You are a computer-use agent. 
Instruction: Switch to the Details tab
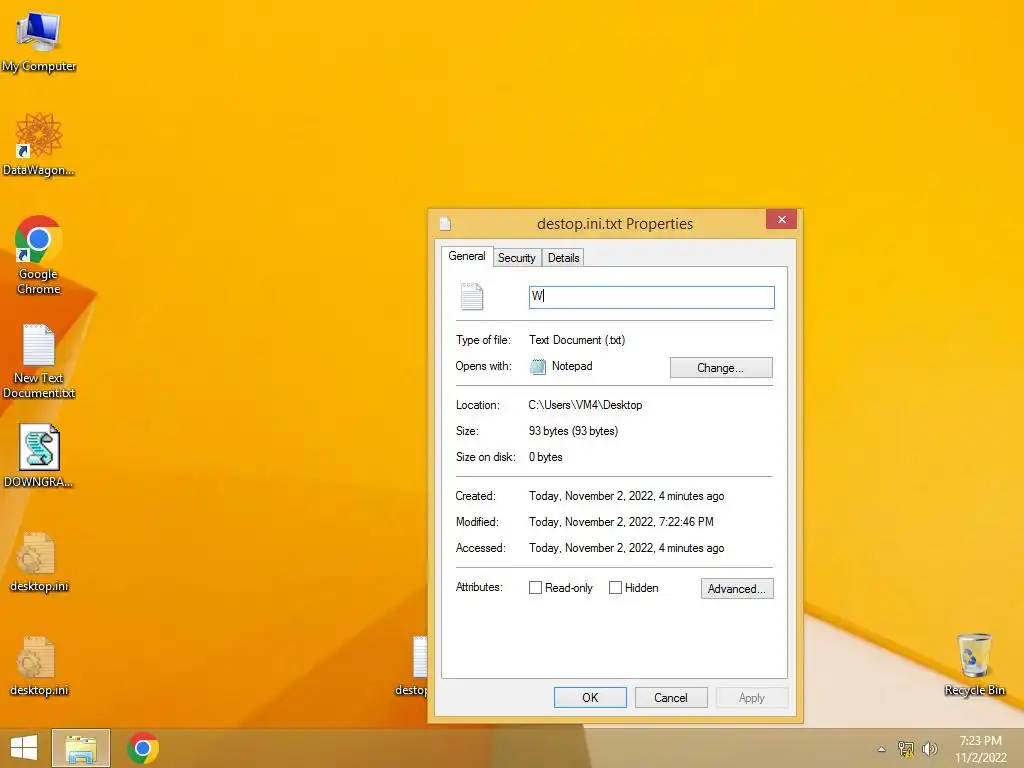point(564,258)
